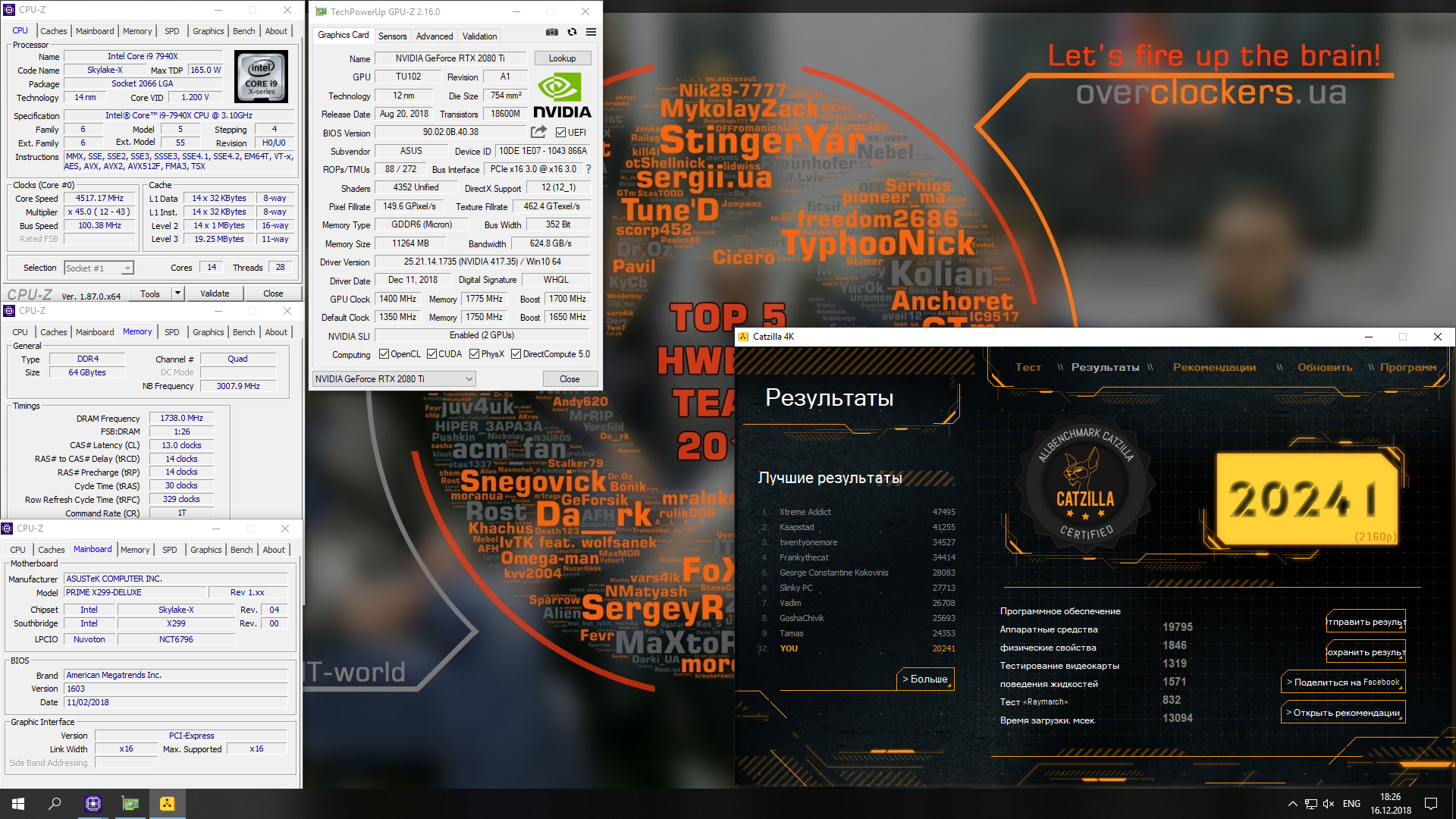This screenshot has width=1456, height=819.
Task: Click the GPU Name field in GPU-Z
Action: tap(450, 58)
